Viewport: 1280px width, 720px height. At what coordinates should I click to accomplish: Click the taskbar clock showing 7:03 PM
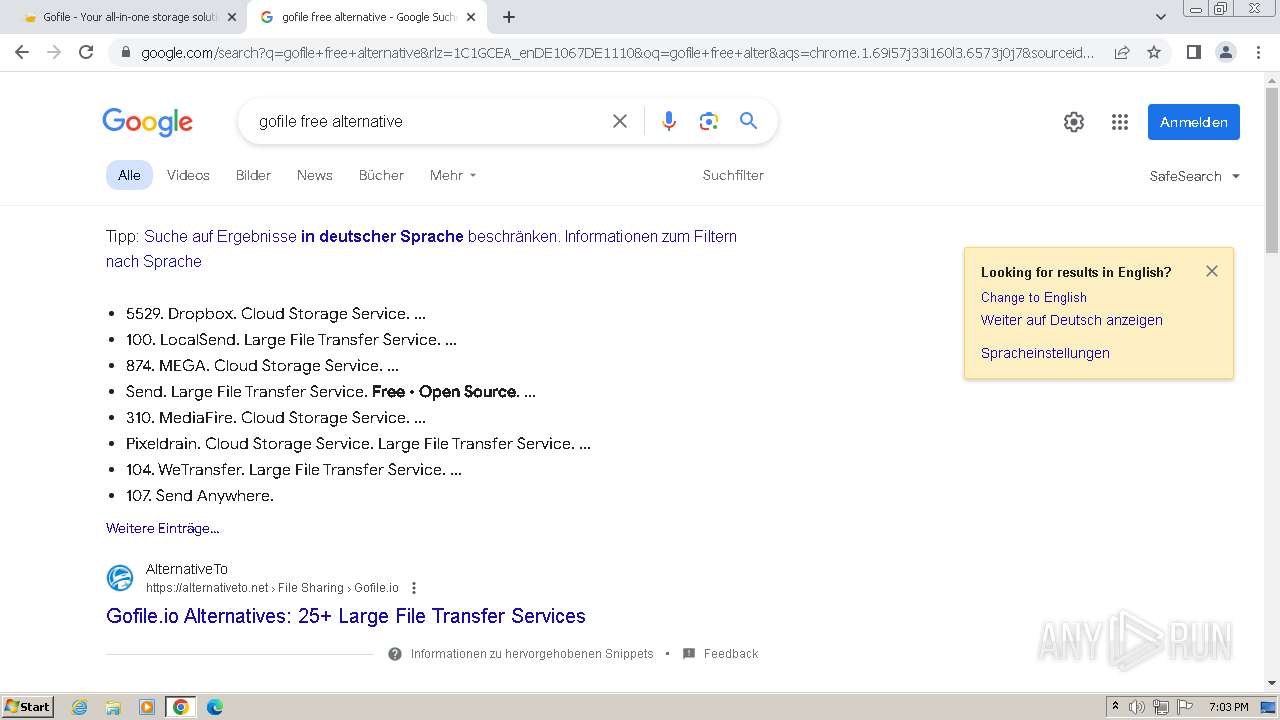coord(1228,707)
